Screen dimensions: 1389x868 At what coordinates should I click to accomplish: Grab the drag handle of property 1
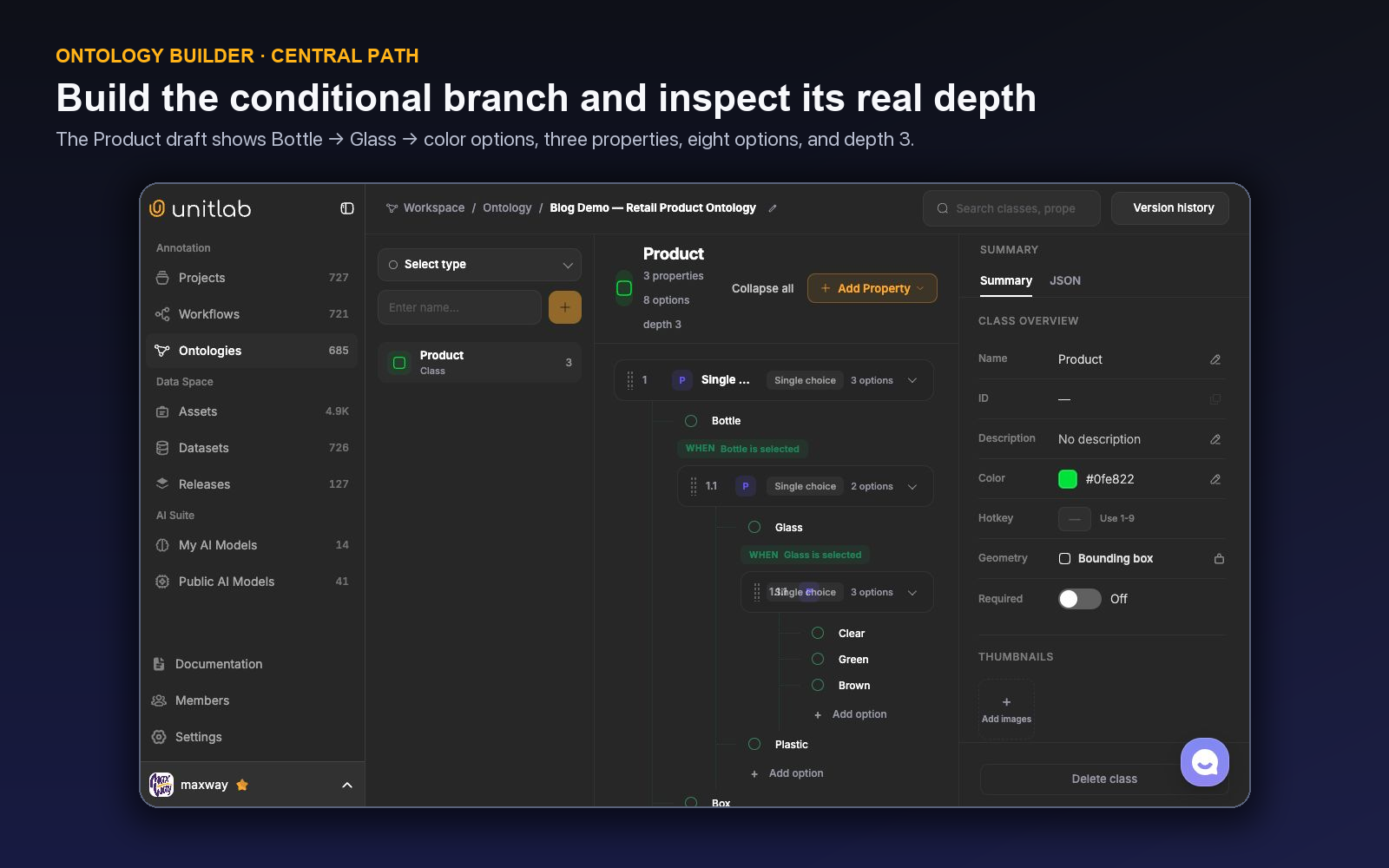click(x=630, y=380)
